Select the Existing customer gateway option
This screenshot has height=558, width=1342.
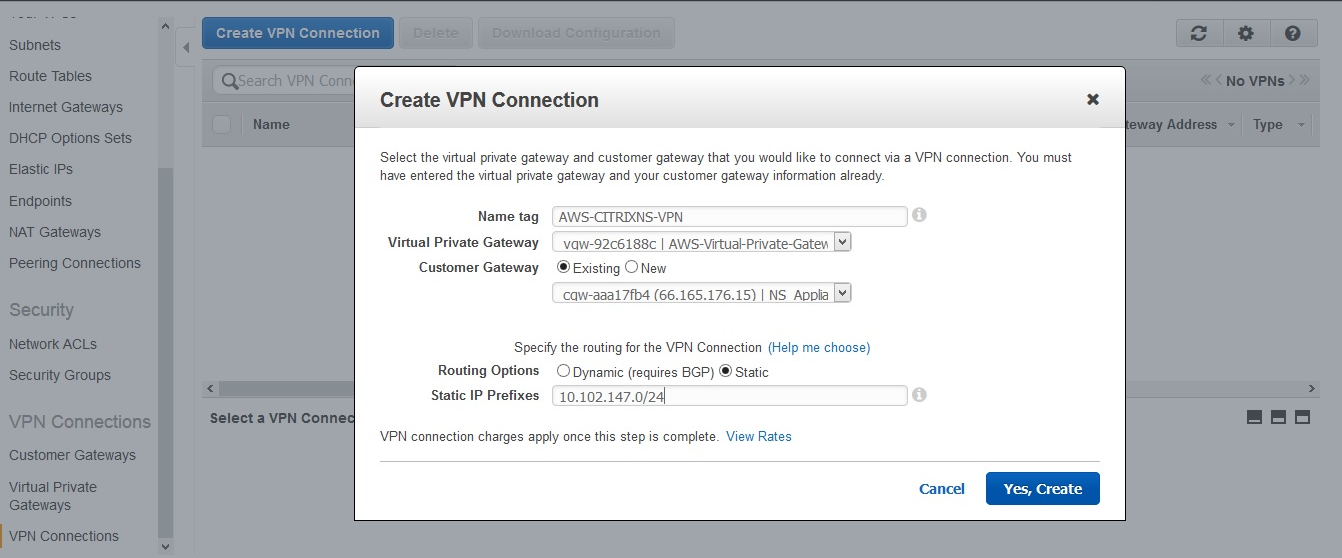563,267
